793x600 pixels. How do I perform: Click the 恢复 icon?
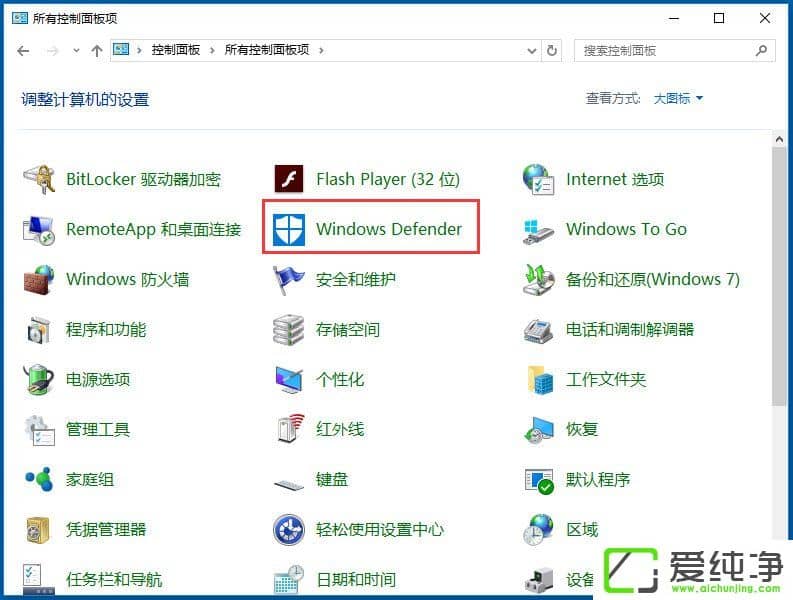pyautogui.click(x=538, y=430)
